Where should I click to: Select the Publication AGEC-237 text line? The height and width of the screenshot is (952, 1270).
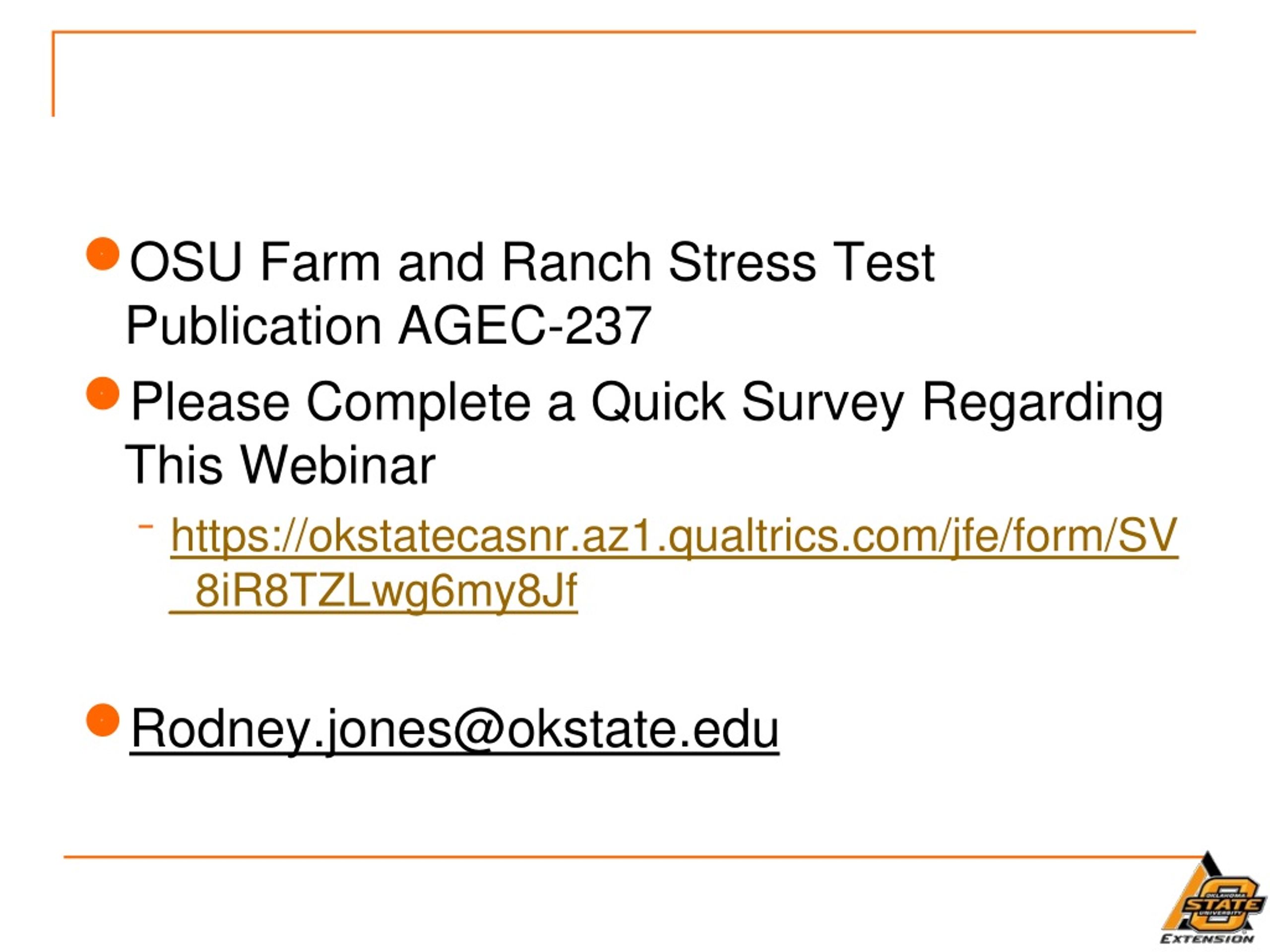388,326
